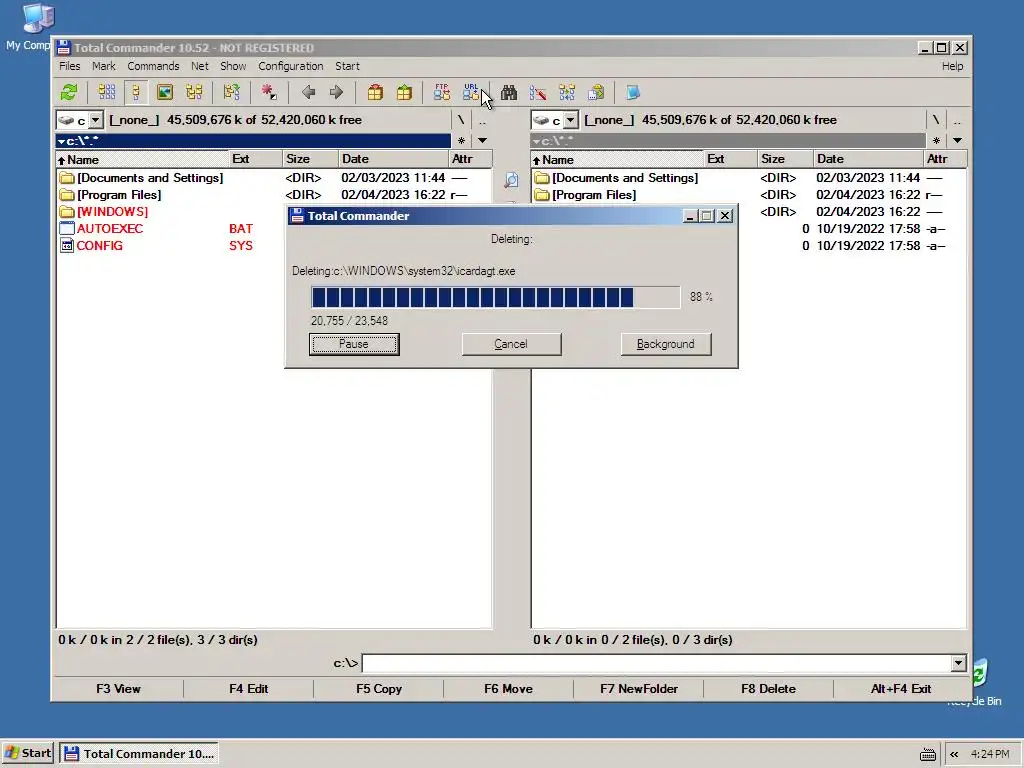Open the Configuration menu
The height and width of the screenshot is (768, 1024).
click(x=291, y=66)
